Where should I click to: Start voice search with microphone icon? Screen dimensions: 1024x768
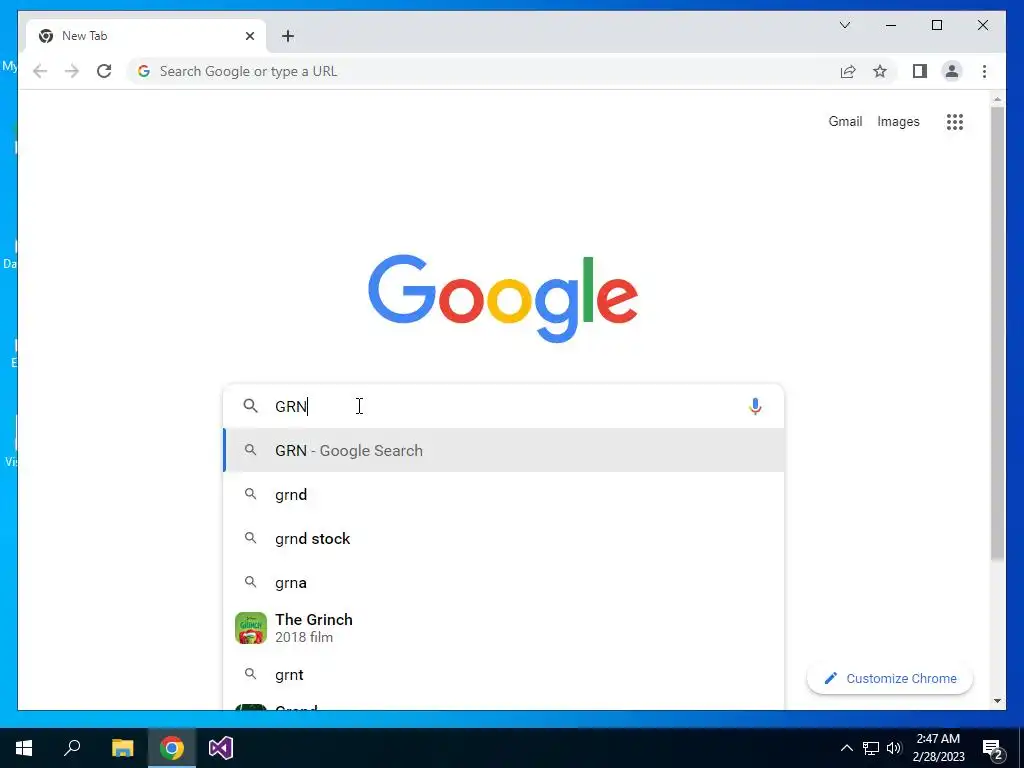point(755,406)
